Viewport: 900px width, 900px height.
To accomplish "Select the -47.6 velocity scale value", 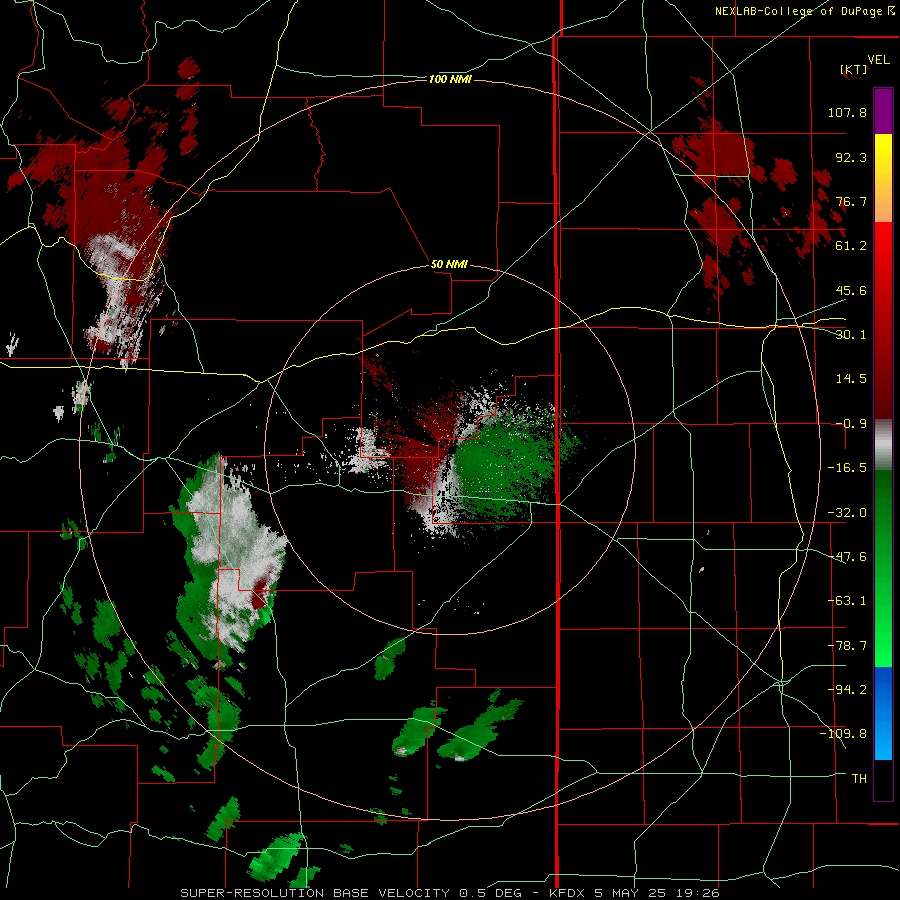I will (x=847, y=557).
